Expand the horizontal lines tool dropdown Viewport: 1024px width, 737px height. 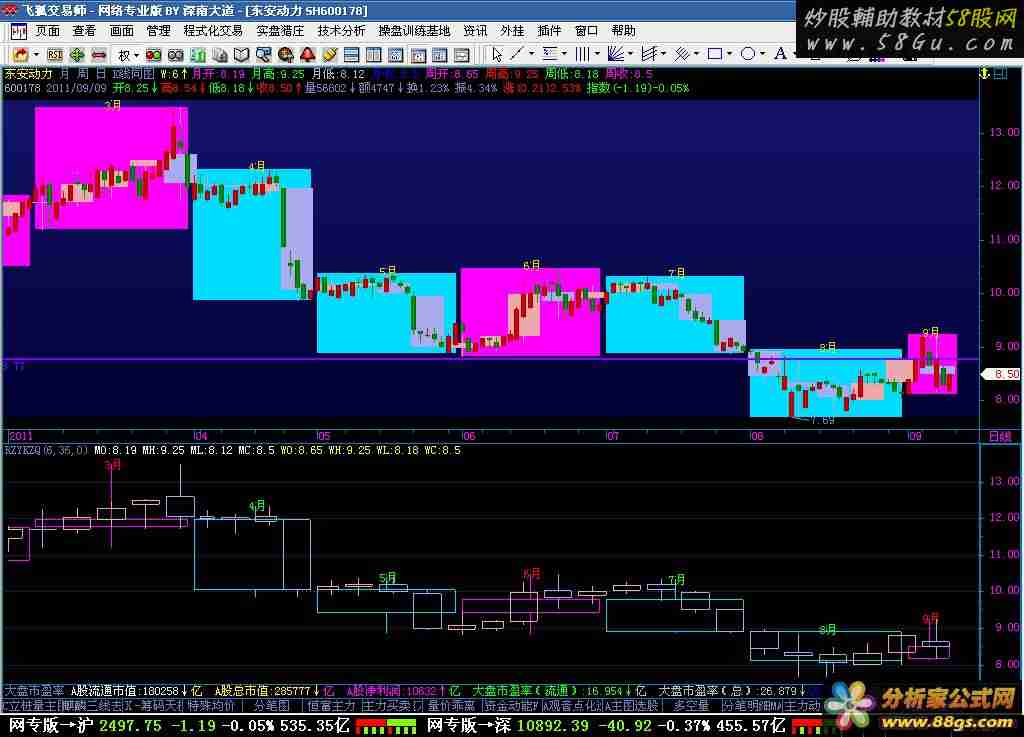click(x=564, y=54)
